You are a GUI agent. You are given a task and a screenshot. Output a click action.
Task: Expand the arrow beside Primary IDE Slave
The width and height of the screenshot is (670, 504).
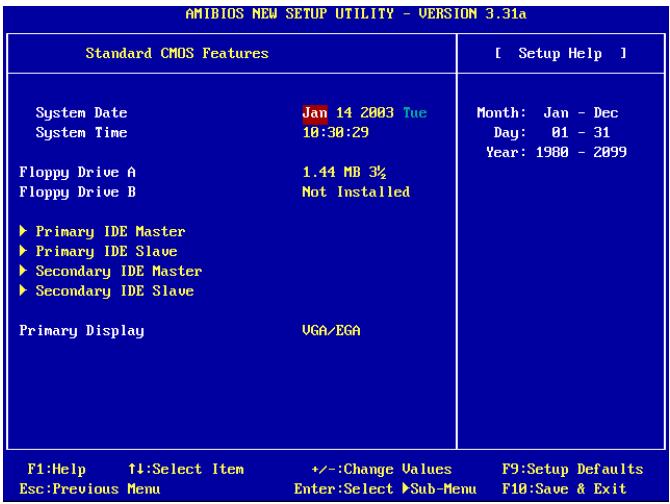click(x=23, y=251)
